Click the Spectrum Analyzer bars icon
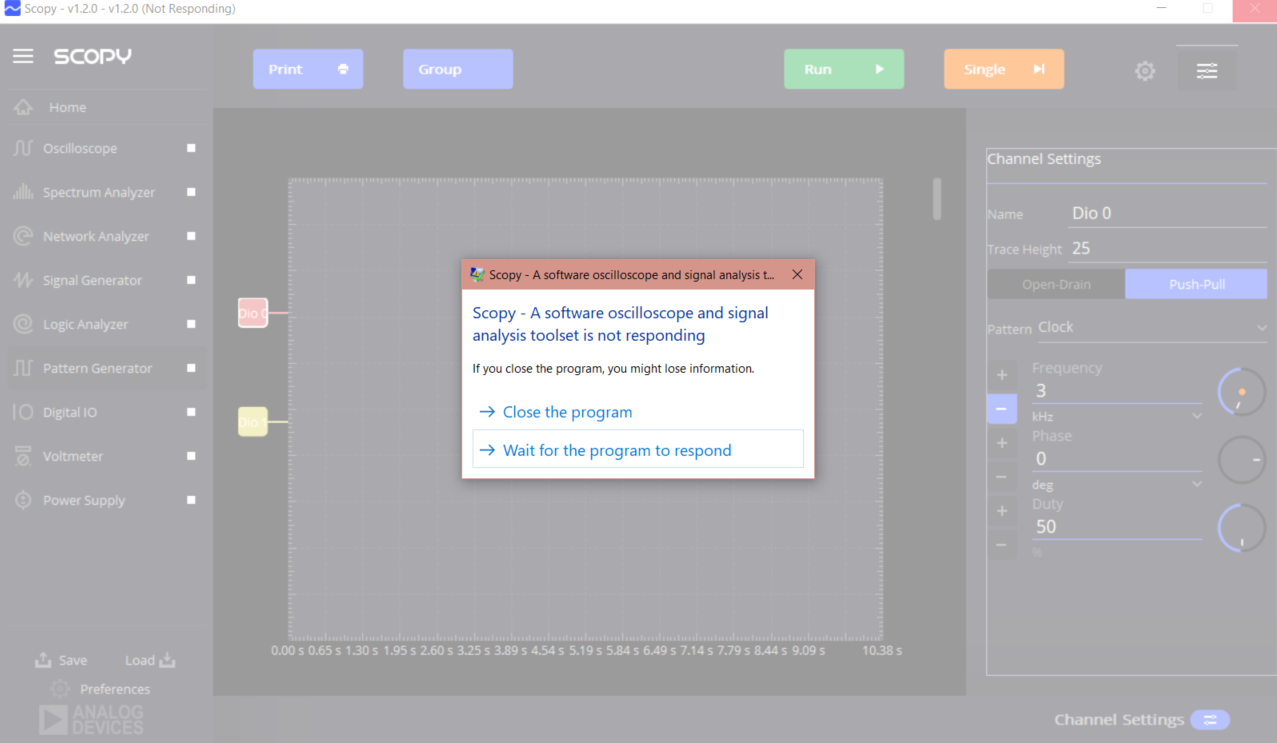Screen dimensions: 1277x743 point(23,192)
